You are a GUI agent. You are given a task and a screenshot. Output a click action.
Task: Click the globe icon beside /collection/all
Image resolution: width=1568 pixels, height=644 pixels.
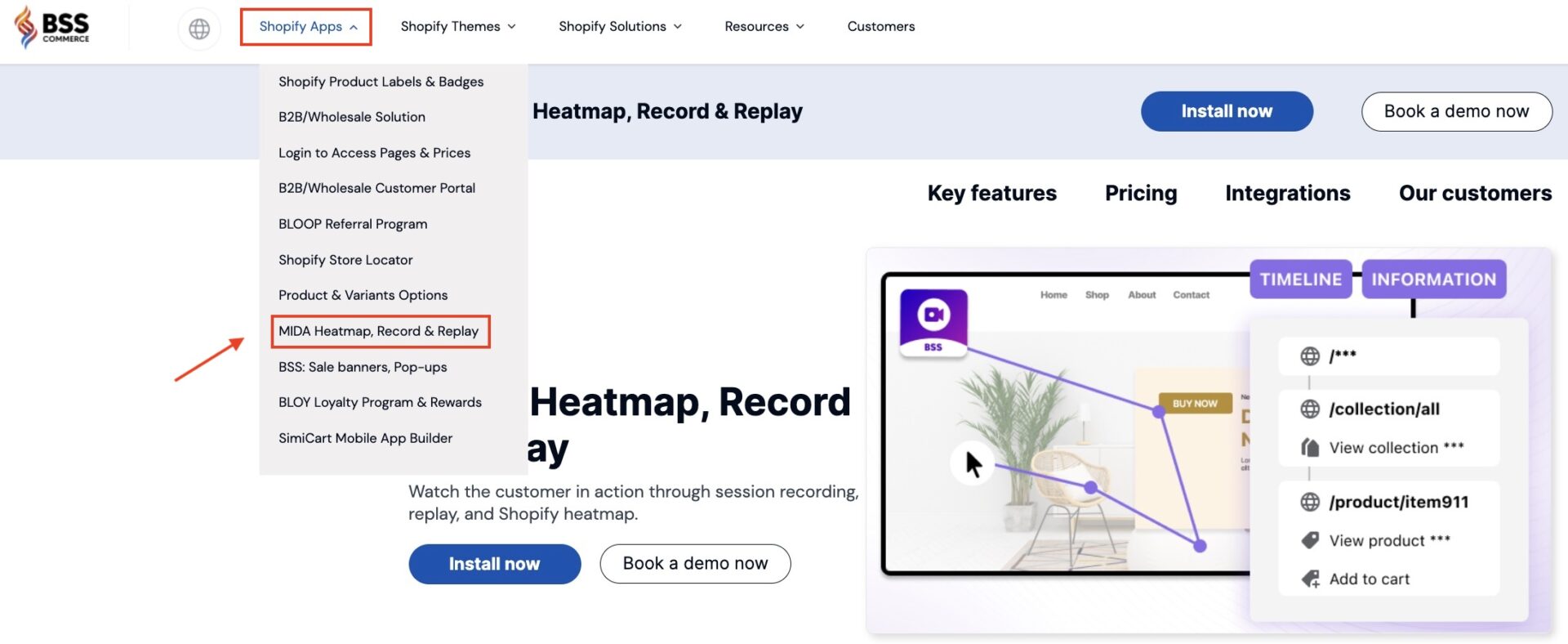coord(1310,409)
